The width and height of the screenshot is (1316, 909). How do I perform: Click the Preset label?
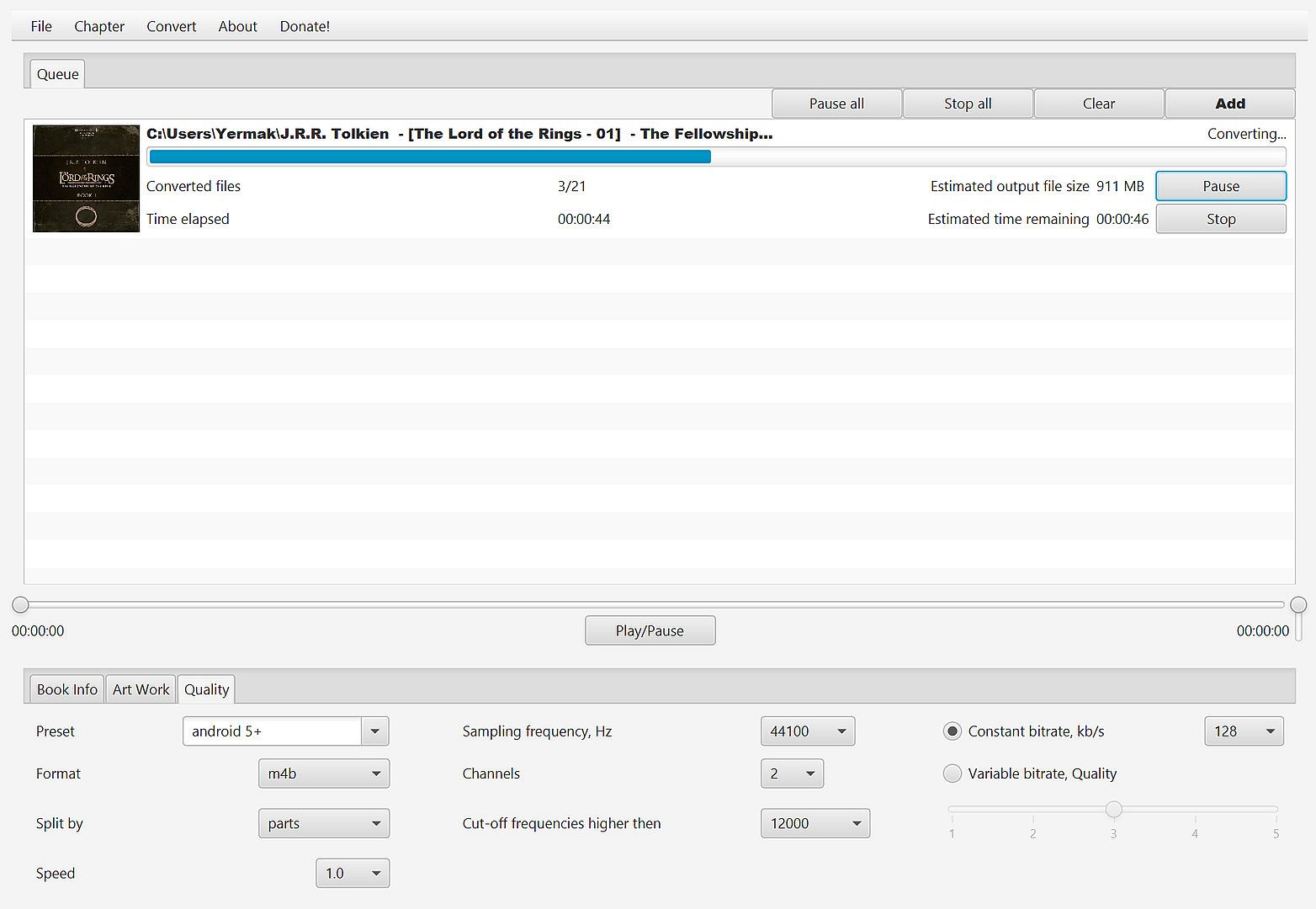click(56, 731)
